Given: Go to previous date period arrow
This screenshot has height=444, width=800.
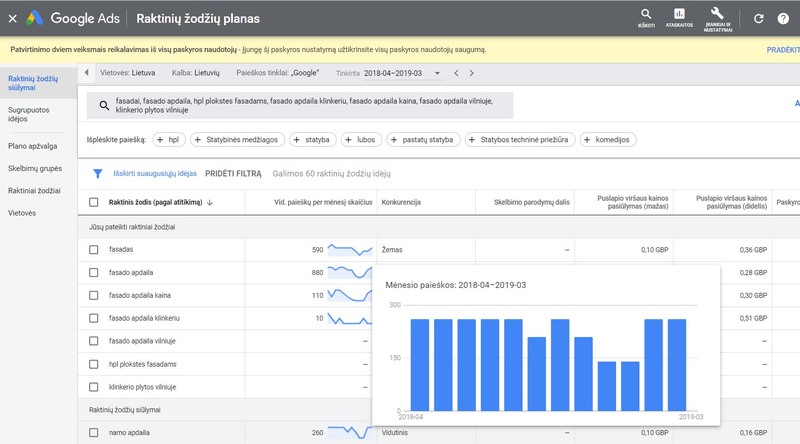Looking at the screenshot, I should tap(456, 73).
